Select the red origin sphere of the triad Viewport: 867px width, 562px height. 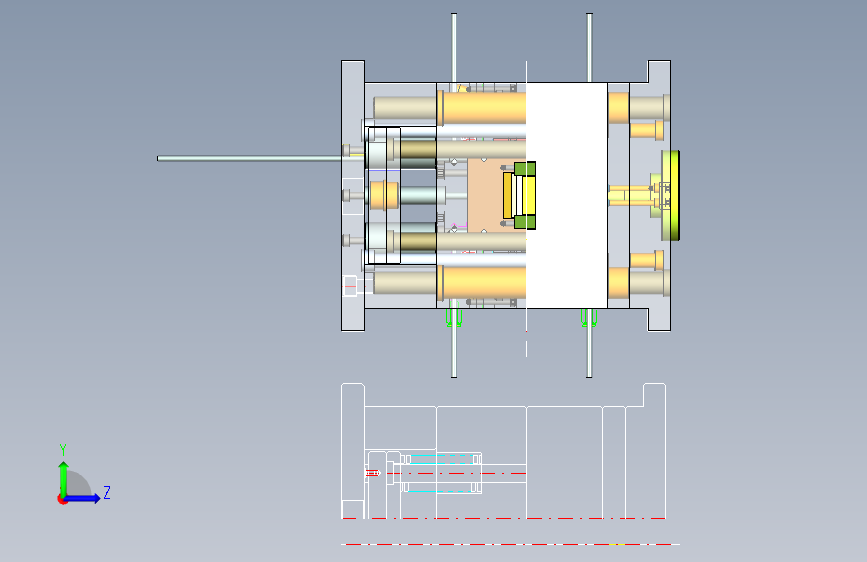62,499
